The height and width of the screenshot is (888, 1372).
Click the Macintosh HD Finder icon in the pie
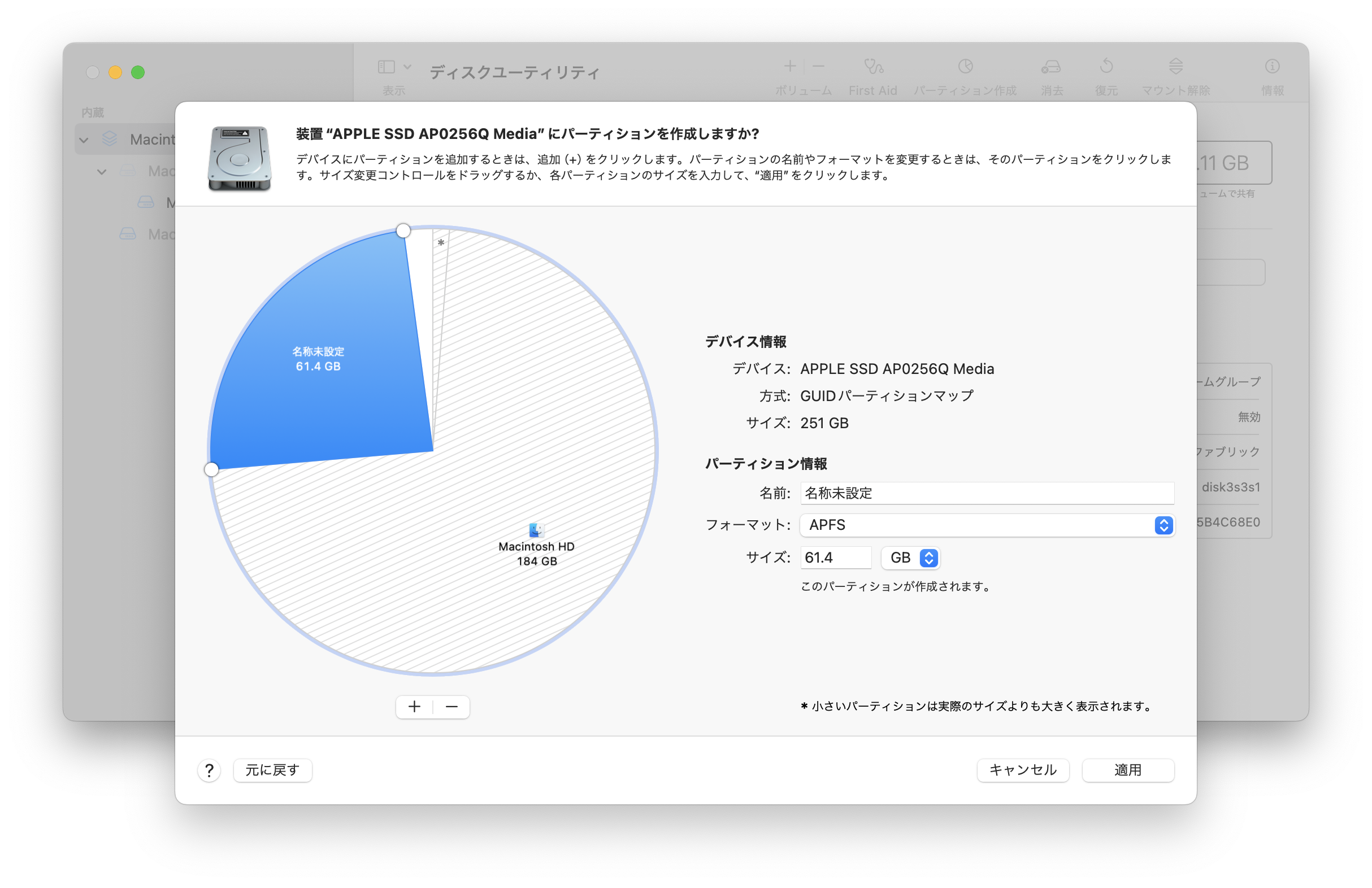536,529
